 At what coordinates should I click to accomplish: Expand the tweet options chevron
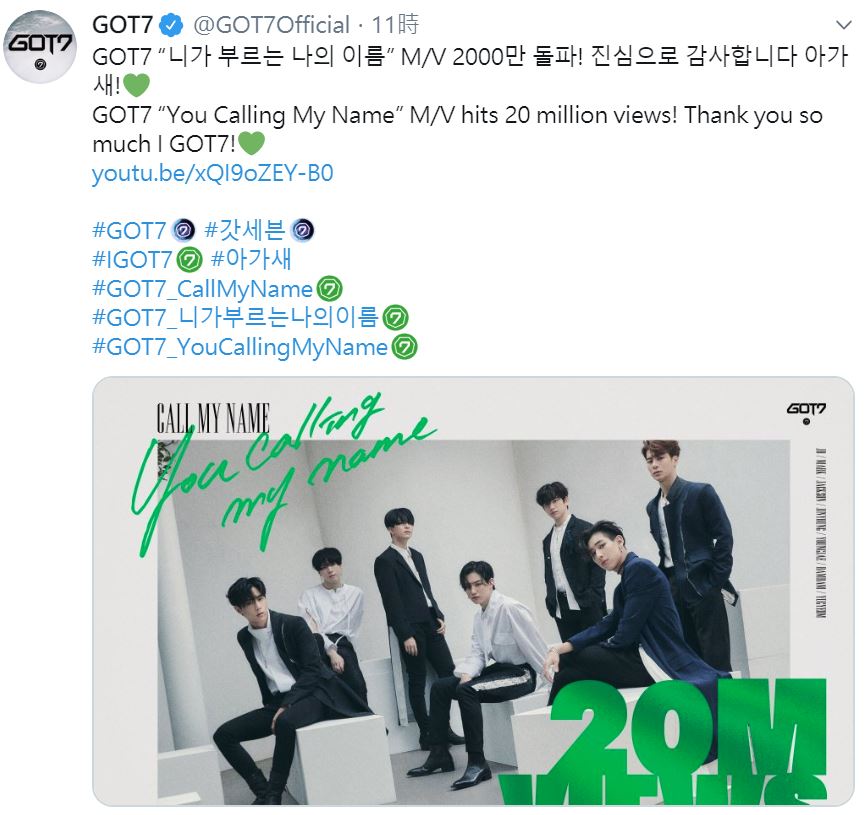[843, 25]
